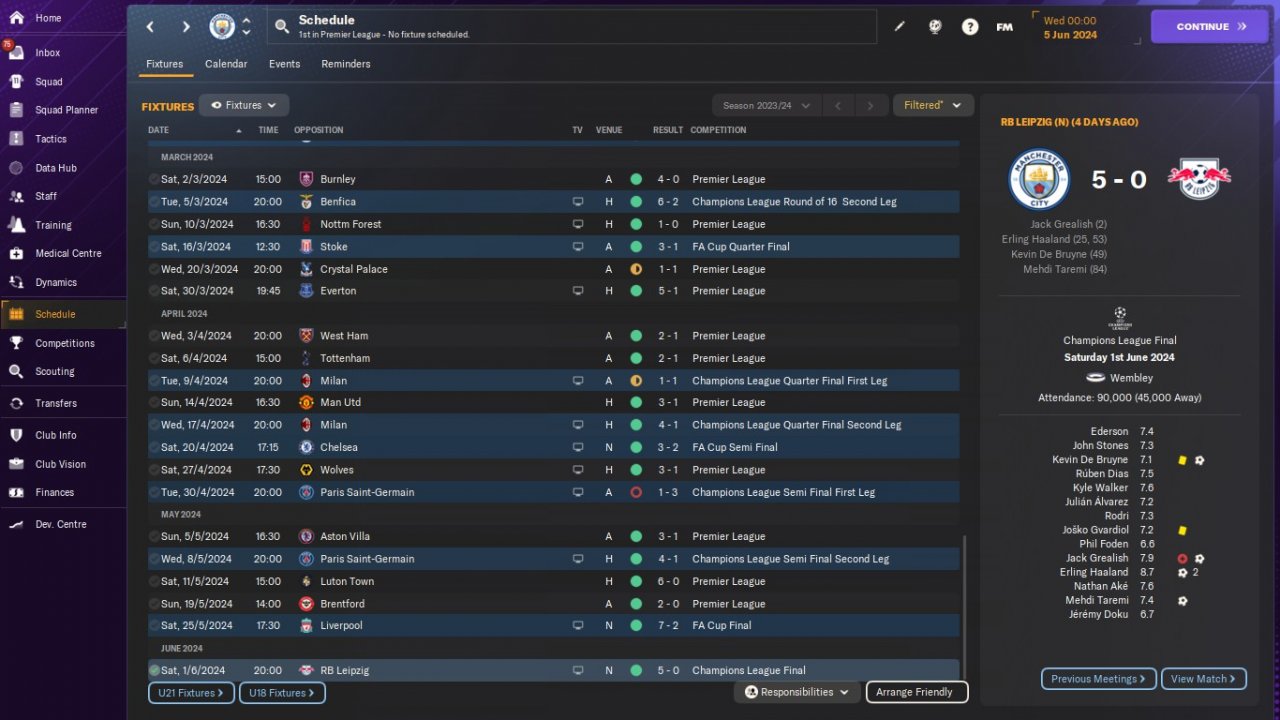This screenshot has width=1280, height=720.
Task: Switch to the Reminders tab
Action: click(x=346, y=64)
